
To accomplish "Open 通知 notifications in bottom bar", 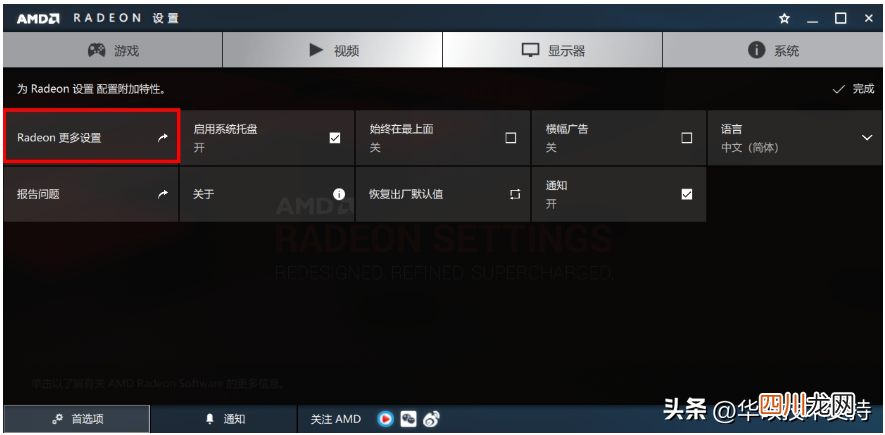I will coord(224,419).
